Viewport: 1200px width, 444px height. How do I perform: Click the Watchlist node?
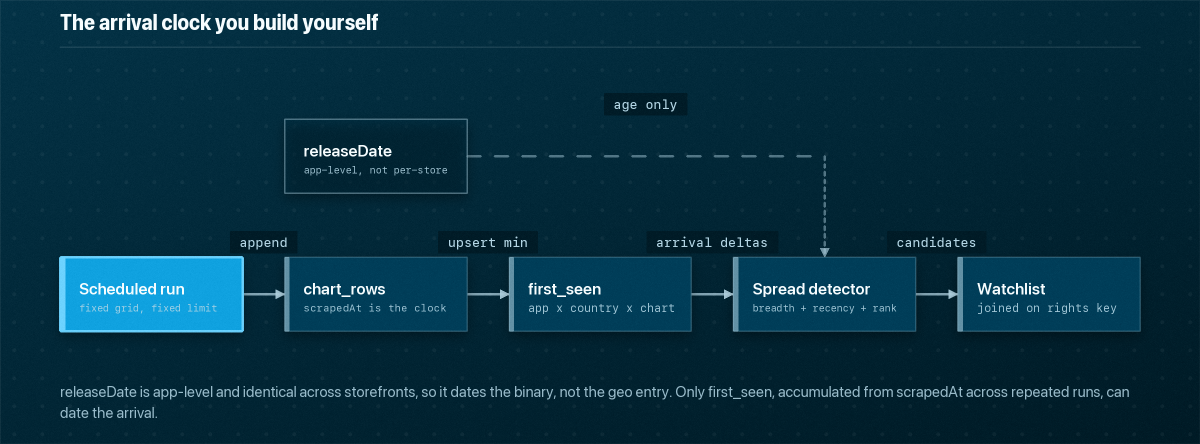click(1049, 295)
